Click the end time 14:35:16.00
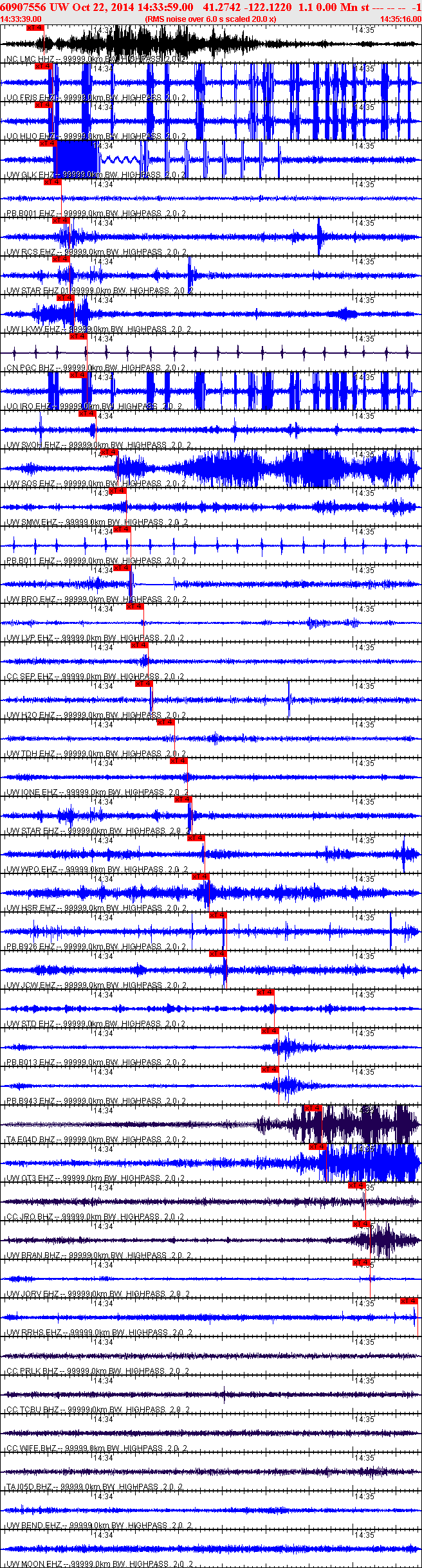 pos(401,19)
